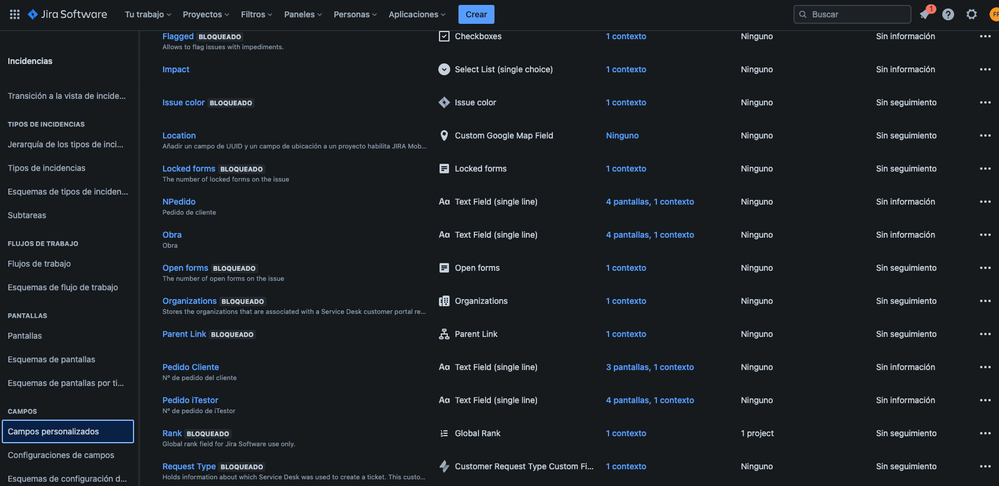Open the actions menu for the Parent Link row
The image size is (999, 486).
[985, 334]
